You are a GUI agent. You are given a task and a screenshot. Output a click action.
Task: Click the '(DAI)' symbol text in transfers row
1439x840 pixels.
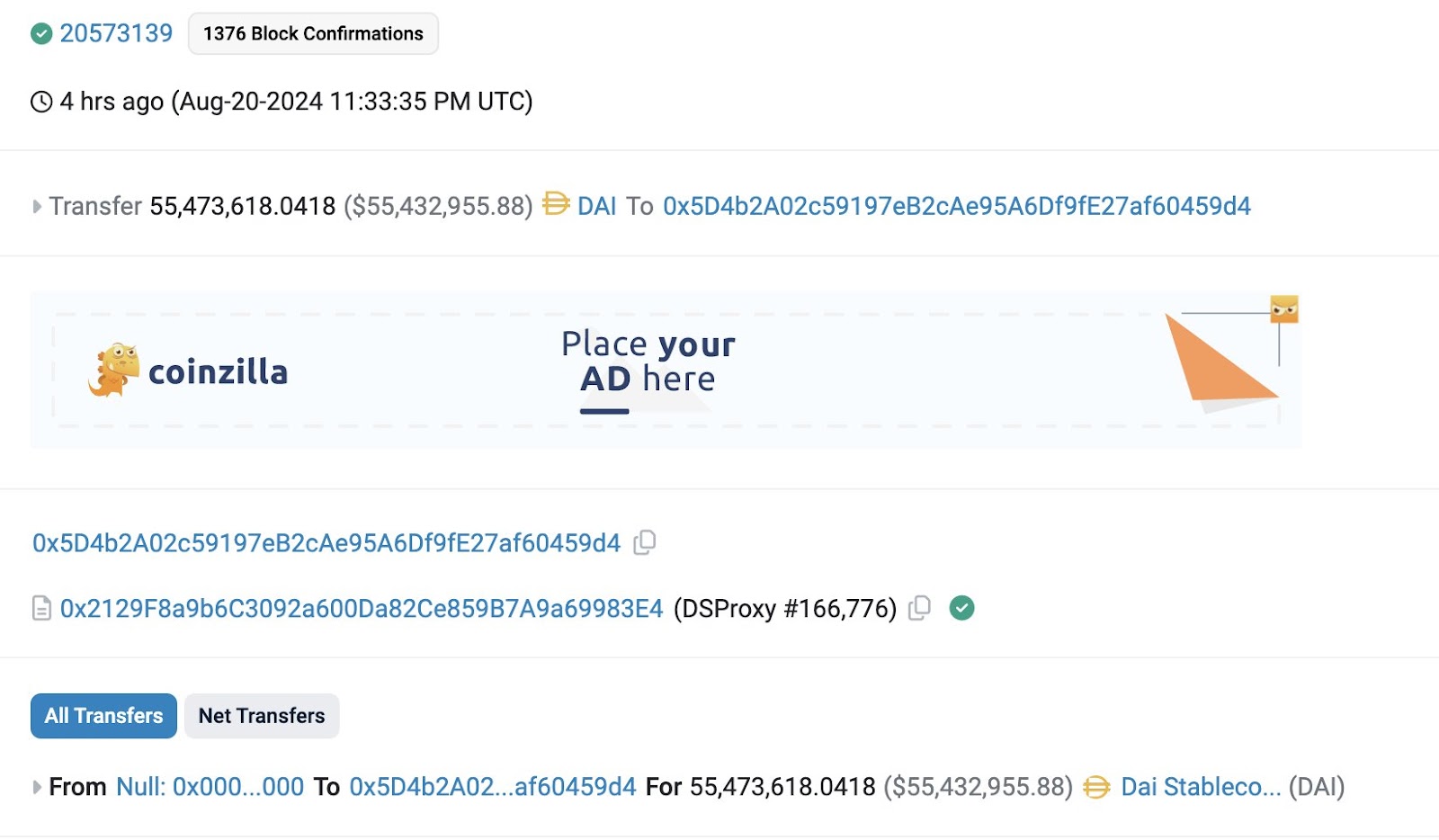point(1317,787)
